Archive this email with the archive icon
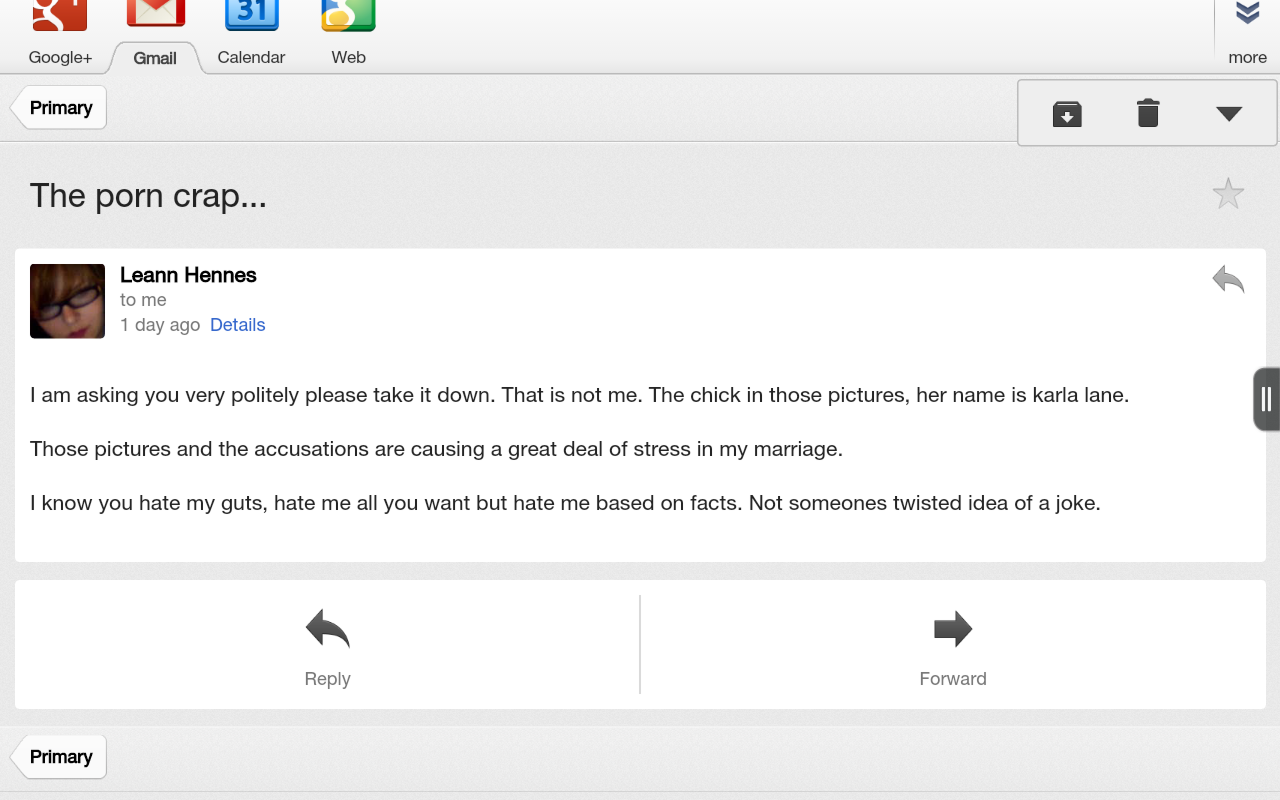The image size is (1280, 800). pos(1067,114)
